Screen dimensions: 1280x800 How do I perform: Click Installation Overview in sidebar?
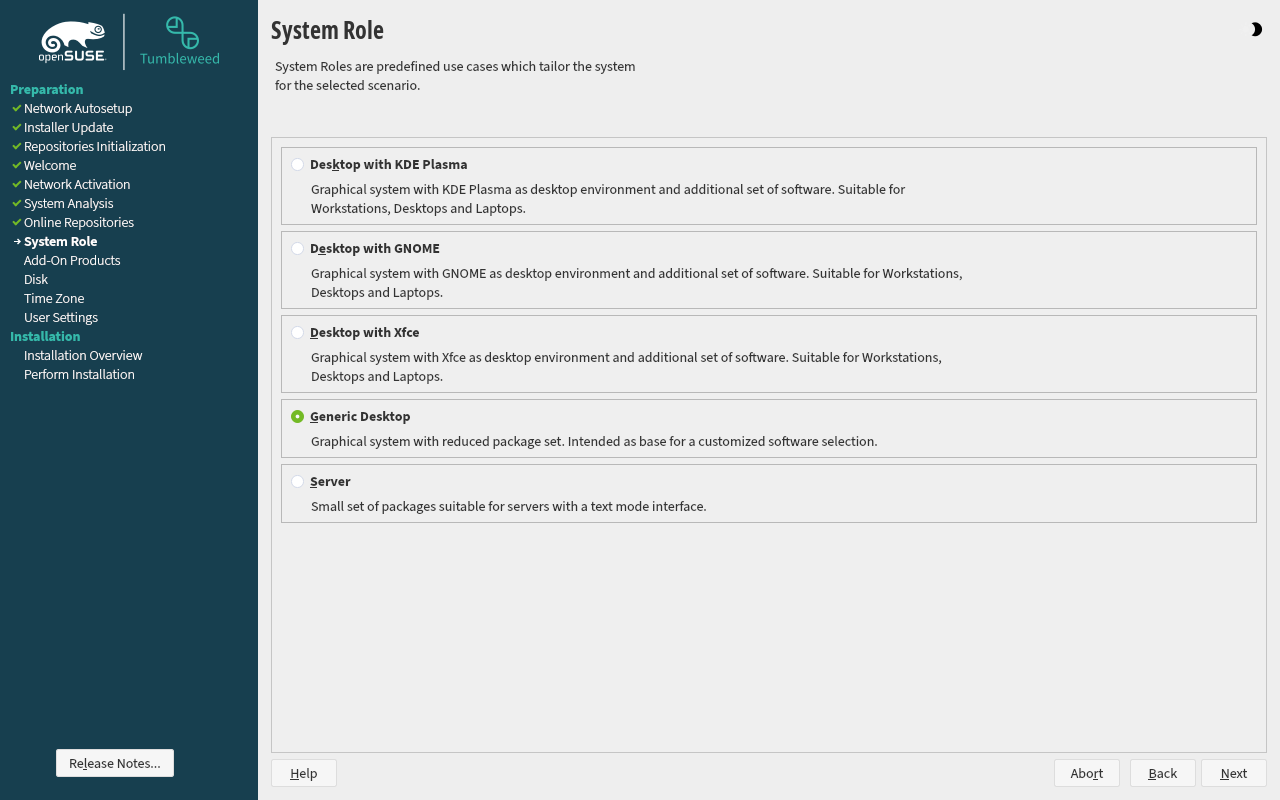(x=83, y=355)
